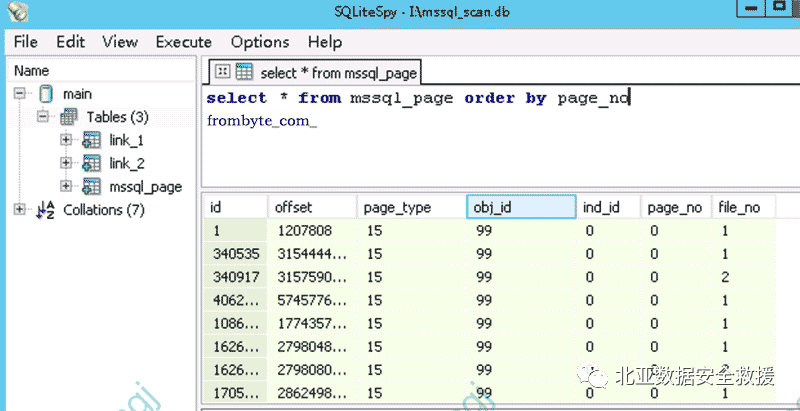Click the grid icon on the query tab

tap(244, 72)
